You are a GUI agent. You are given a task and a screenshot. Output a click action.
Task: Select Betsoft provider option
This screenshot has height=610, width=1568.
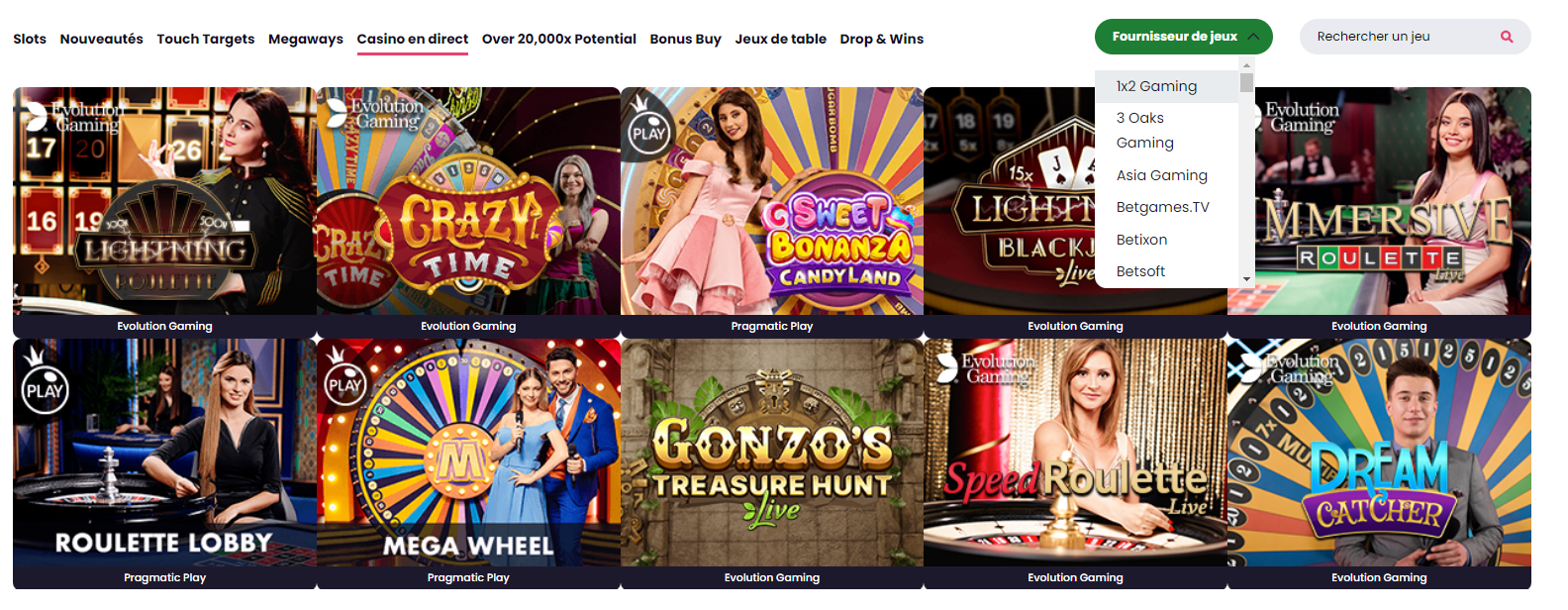pos(1166,271)
